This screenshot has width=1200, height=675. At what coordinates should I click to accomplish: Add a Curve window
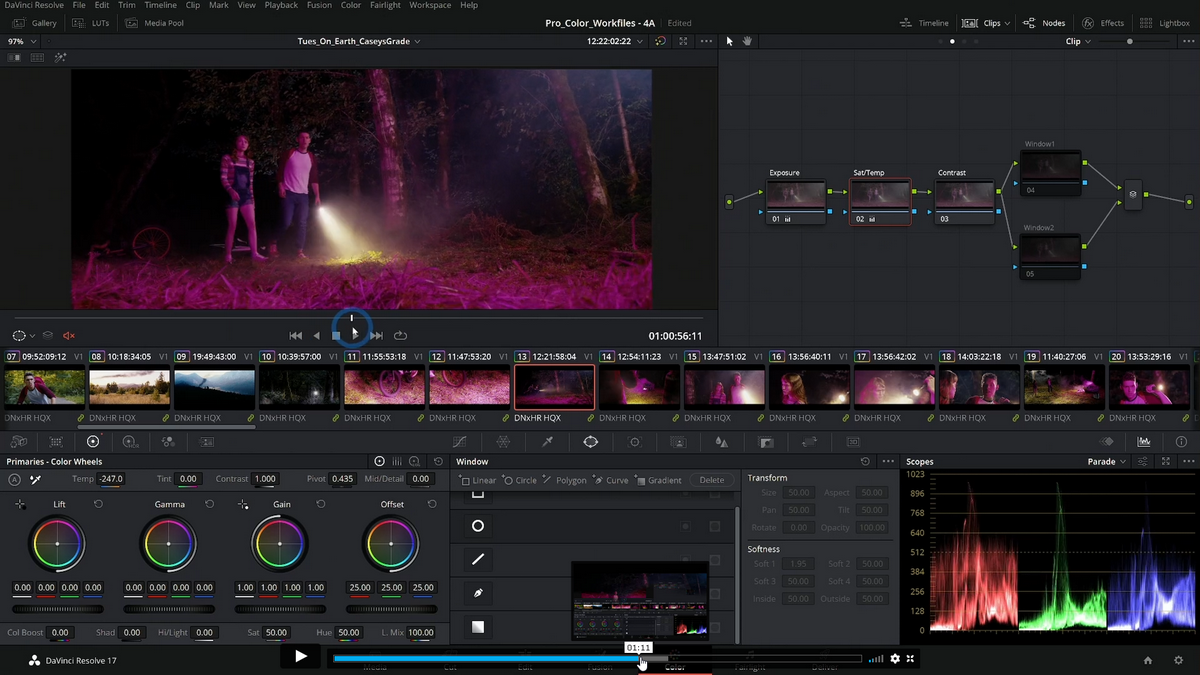click(611, 480)
